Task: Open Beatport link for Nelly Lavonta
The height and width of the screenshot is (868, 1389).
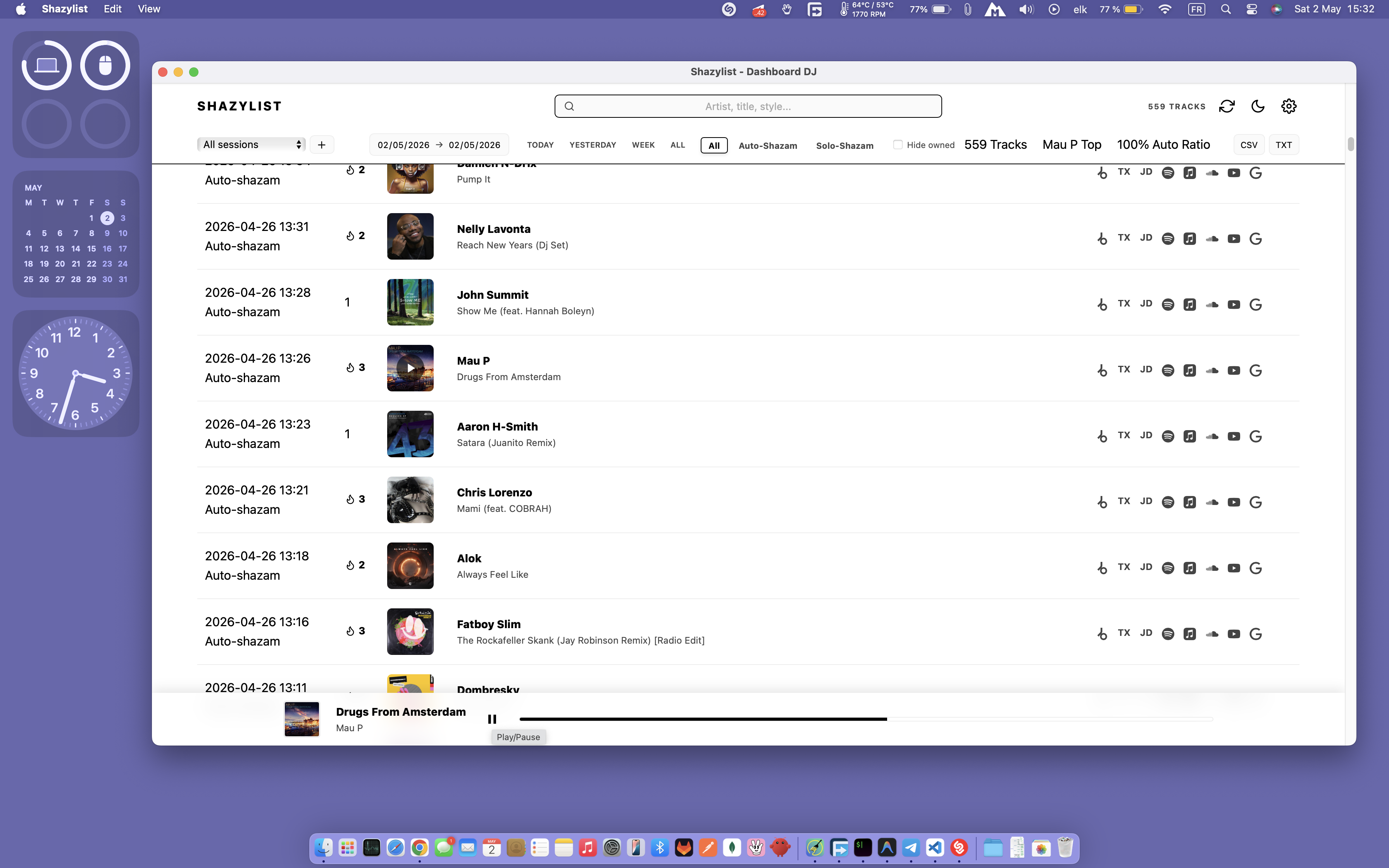Action: [1101, 238]
